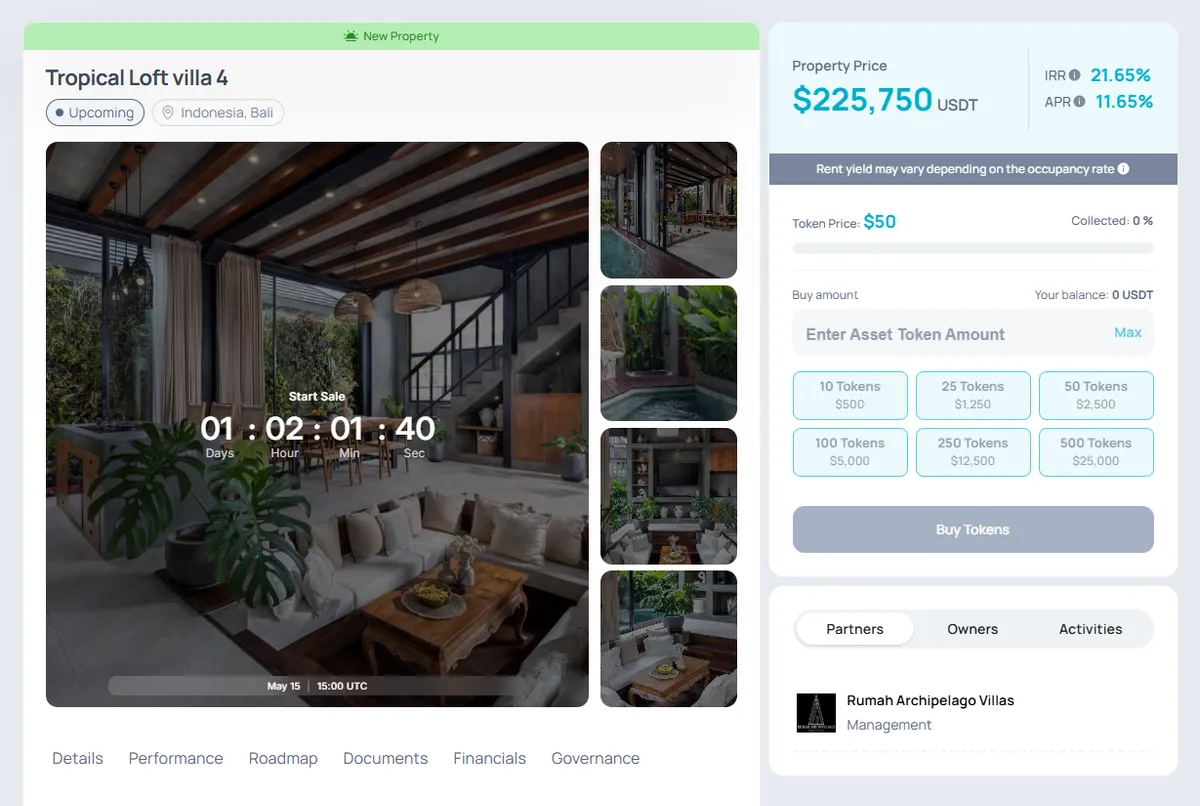Select the 10 Tokens $500 option

[x=850, y=395]
